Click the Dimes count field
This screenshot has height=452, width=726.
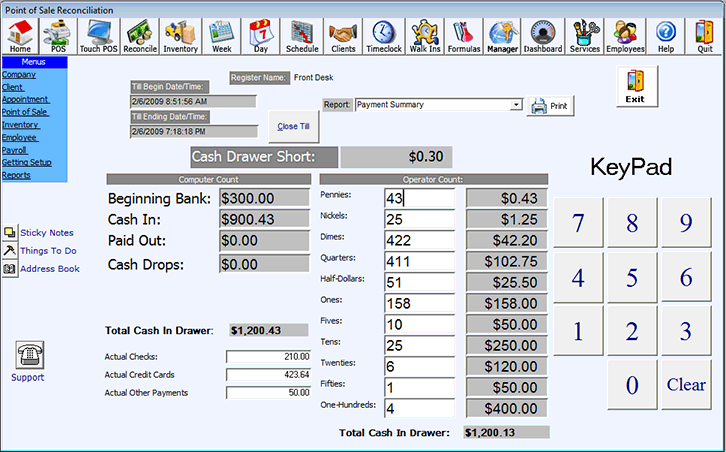[419, 240]
